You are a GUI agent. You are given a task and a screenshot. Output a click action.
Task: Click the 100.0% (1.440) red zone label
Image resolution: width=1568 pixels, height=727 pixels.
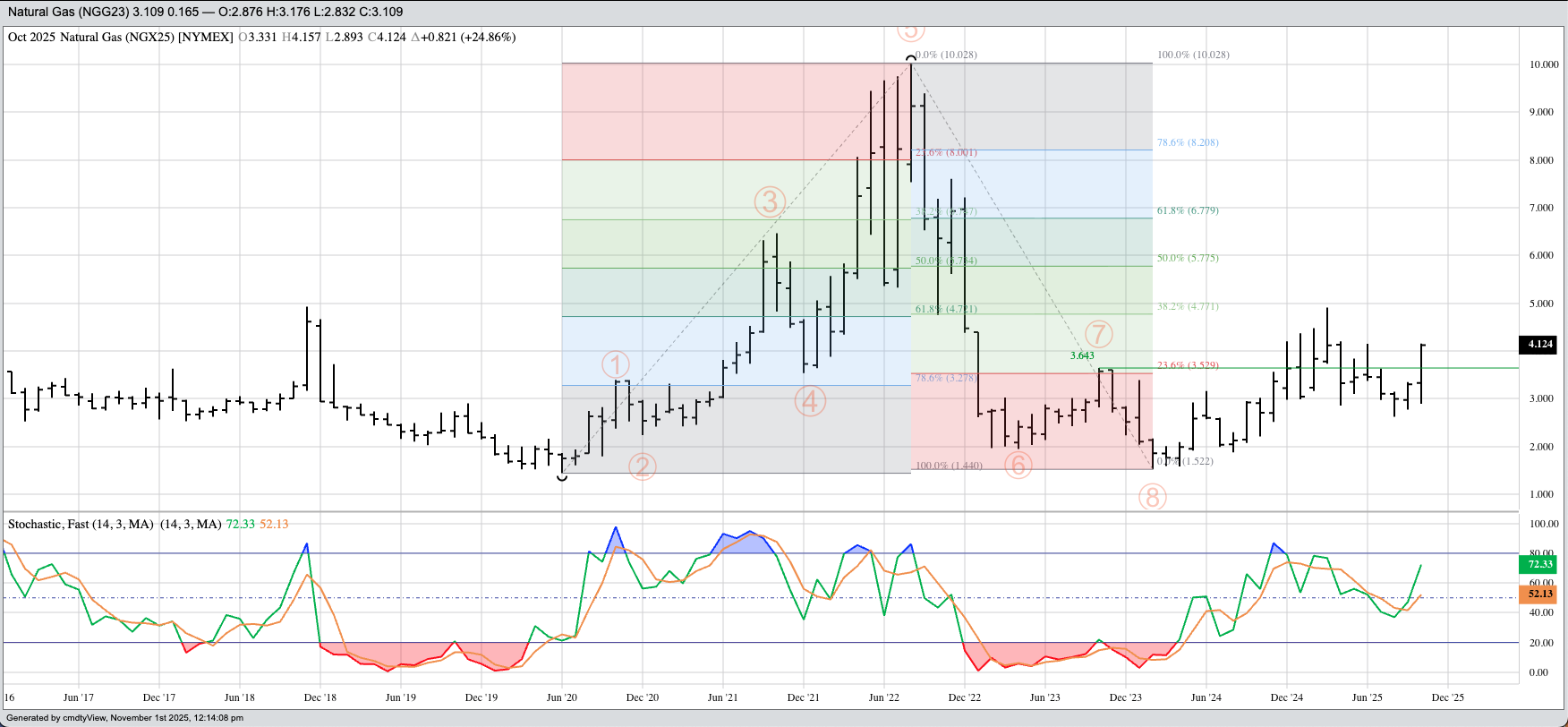[949, 466]
